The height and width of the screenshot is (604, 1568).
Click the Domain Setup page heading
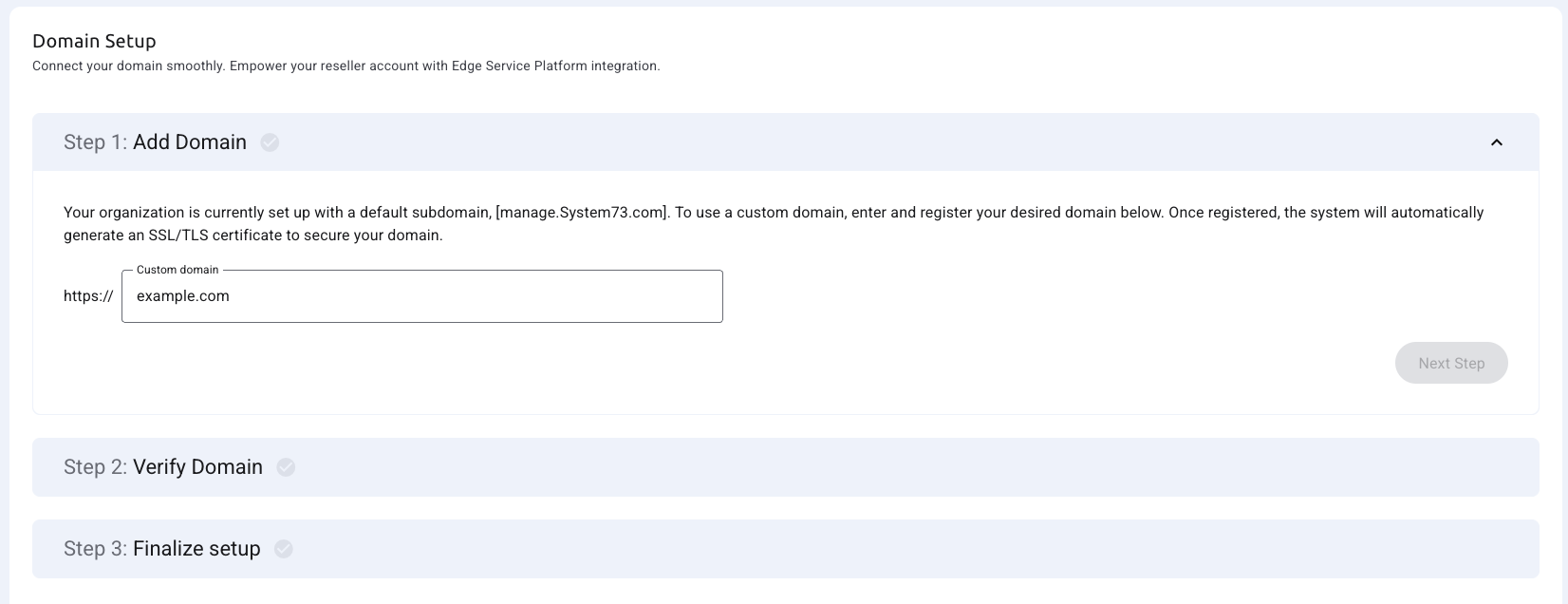[94, 41]
